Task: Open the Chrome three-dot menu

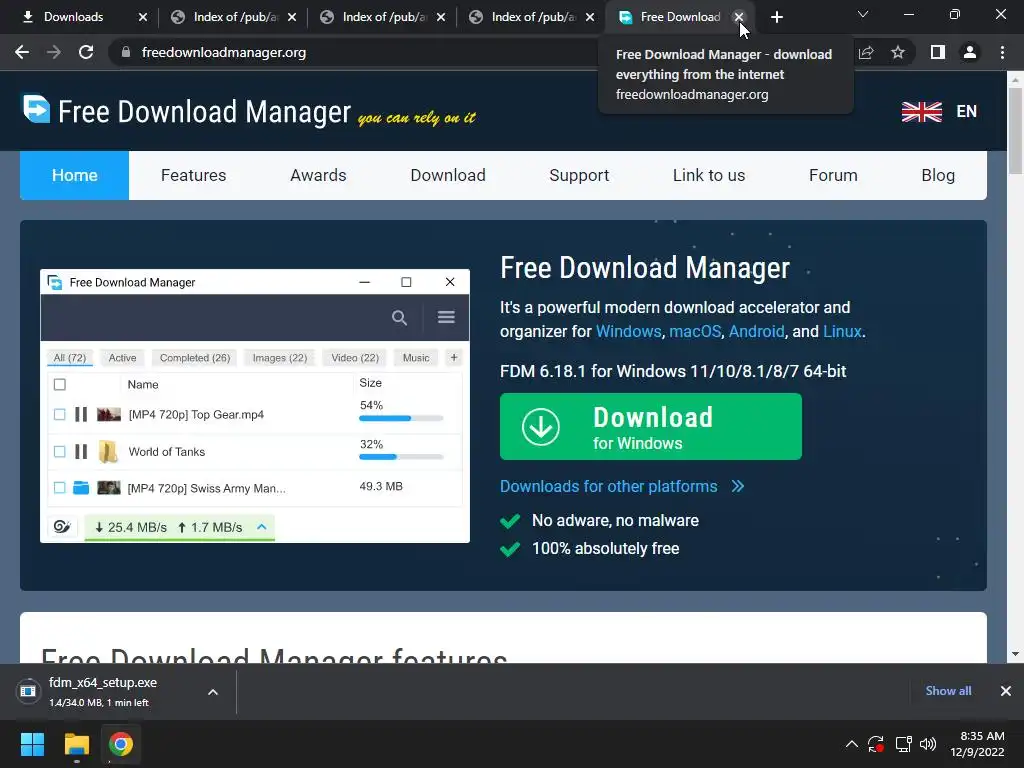Action: tap(1002, 52)
